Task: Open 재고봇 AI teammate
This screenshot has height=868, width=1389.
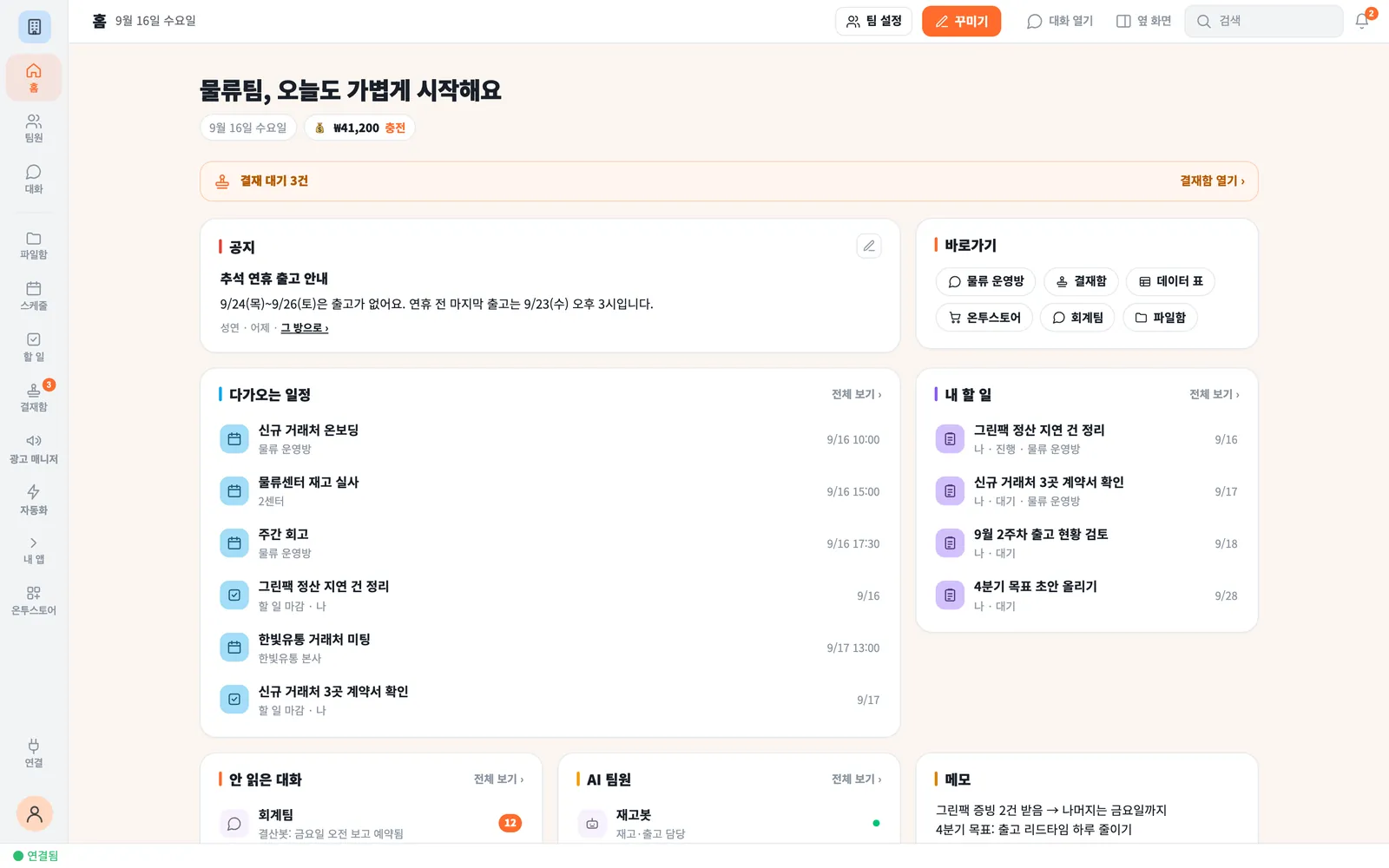Action: tap(729, 824)
